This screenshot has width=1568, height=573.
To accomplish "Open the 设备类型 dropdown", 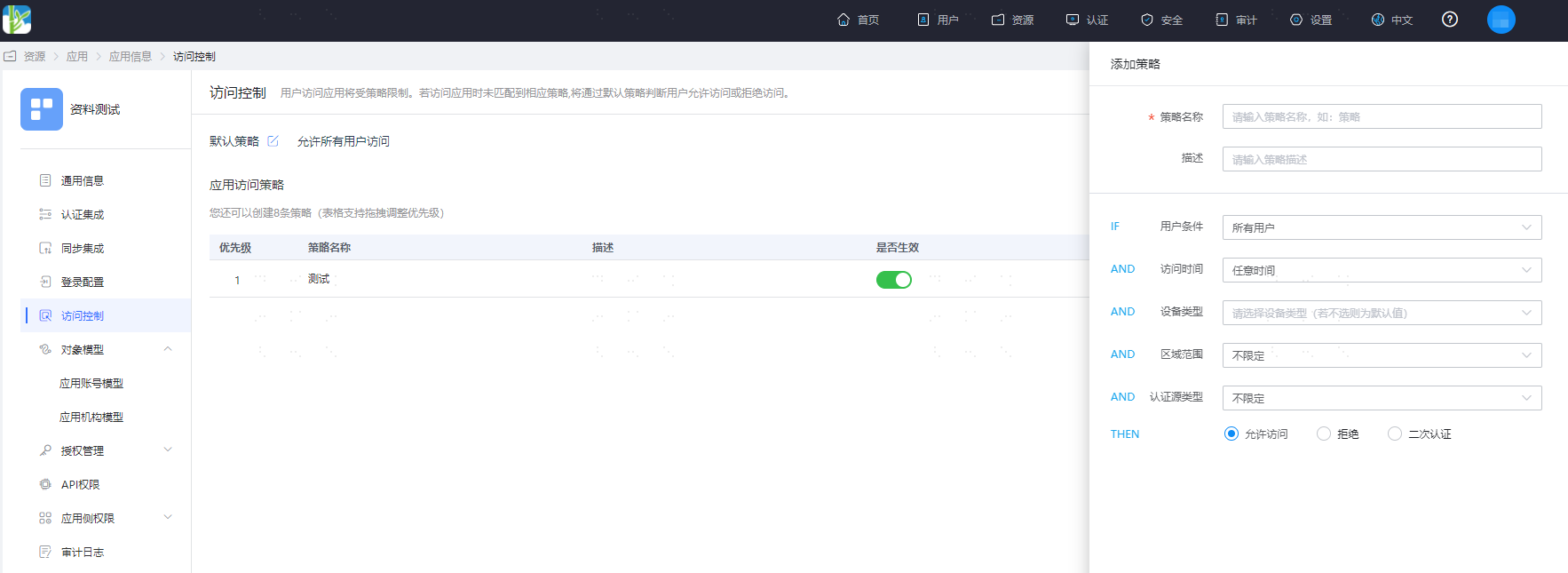I will point(1382,313).
